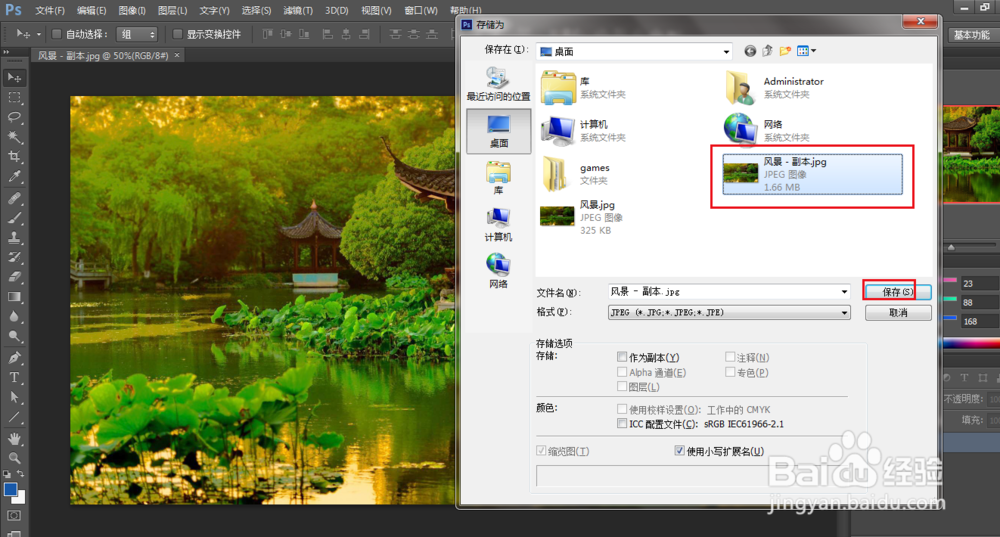Open the games folder
This screenshot has height=537, width=1000.
click(575, 173)
